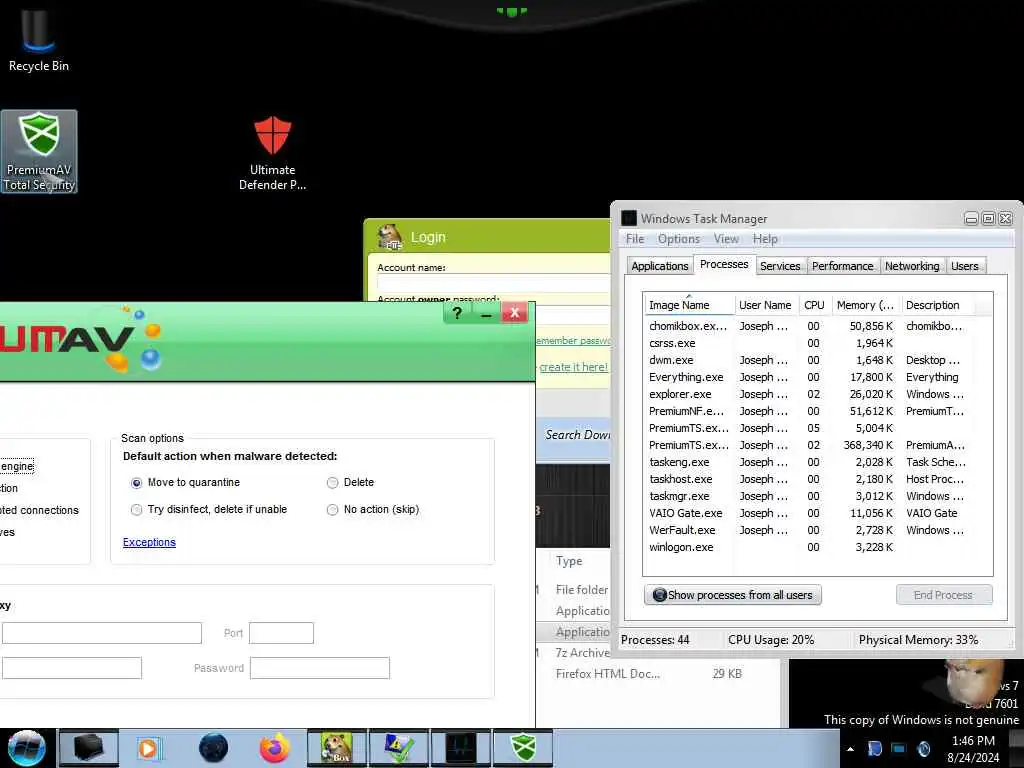Switch to the Users tab
Viewport: 1024px width, 768px height.
pyautogui.click(x=964, y=266)
